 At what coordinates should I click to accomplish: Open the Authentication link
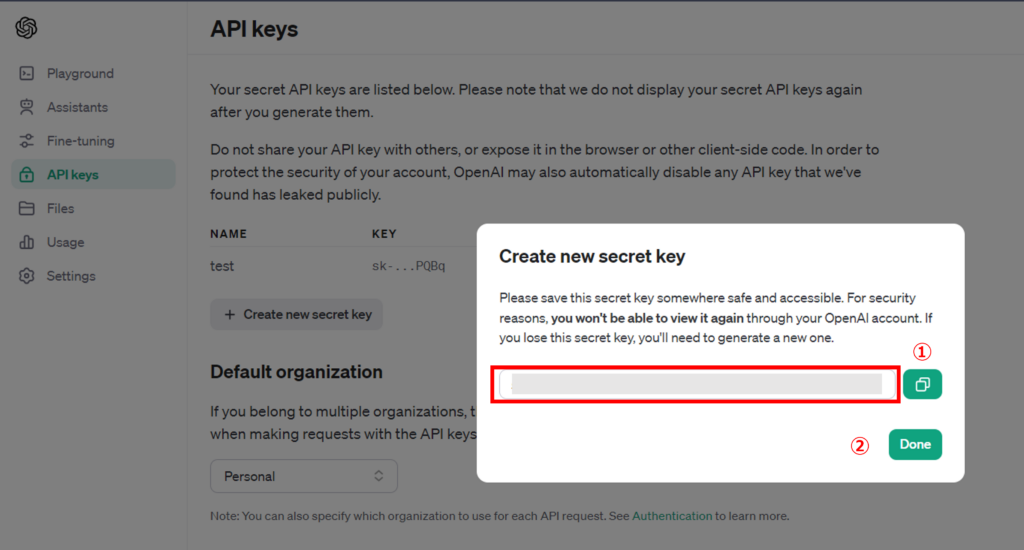click(x=672, y=516)
